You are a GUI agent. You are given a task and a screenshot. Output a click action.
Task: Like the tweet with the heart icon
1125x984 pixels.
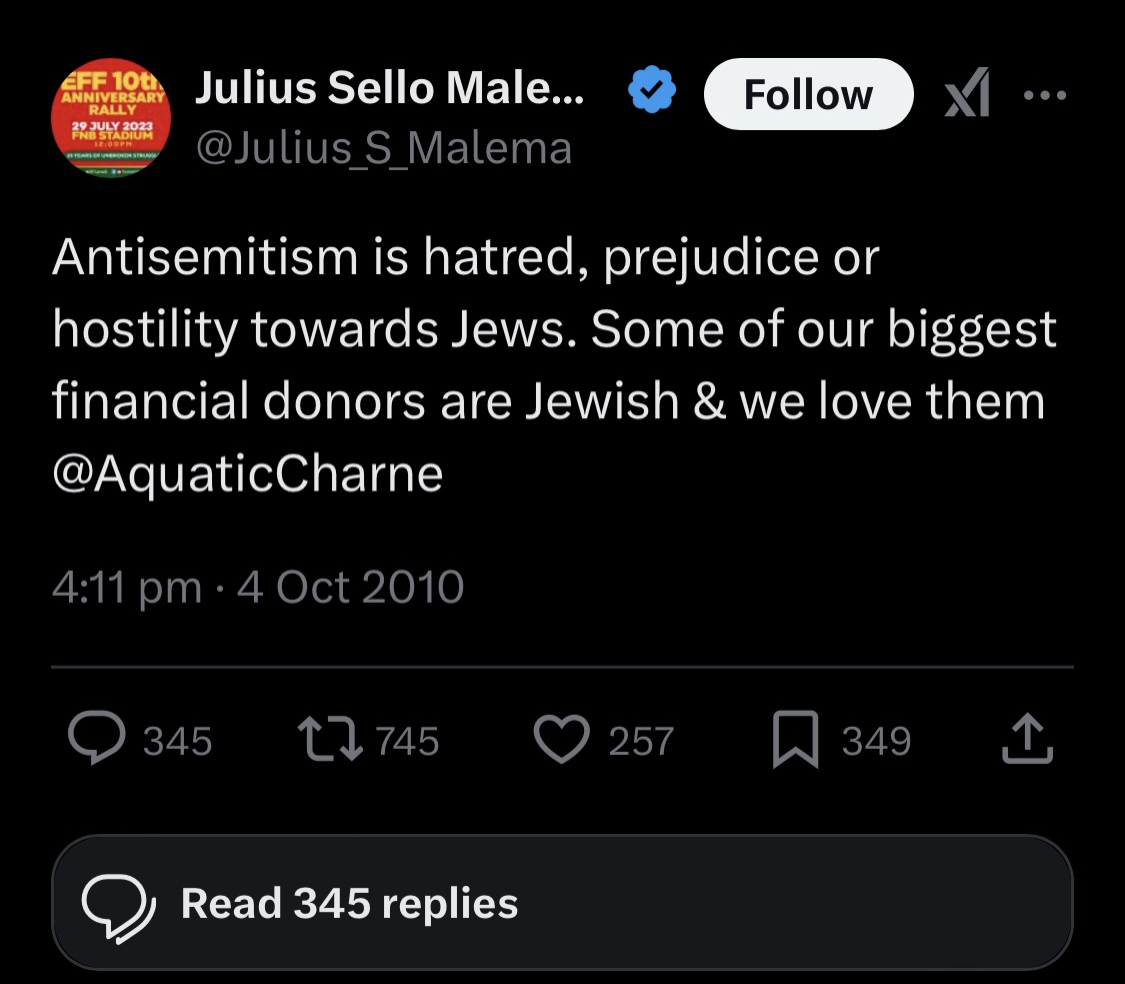565,741
